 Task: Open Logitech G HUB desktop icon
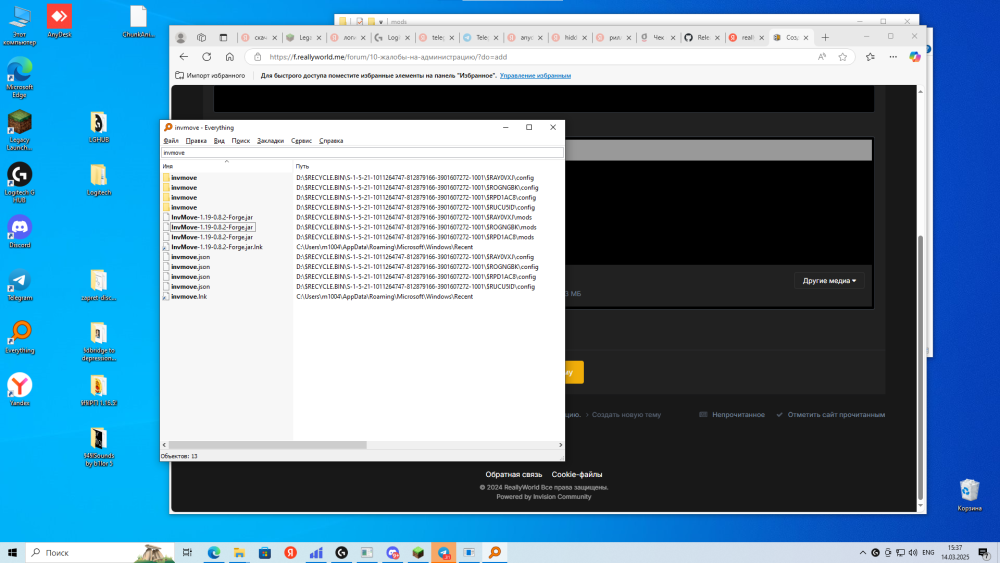coord(19,183)
